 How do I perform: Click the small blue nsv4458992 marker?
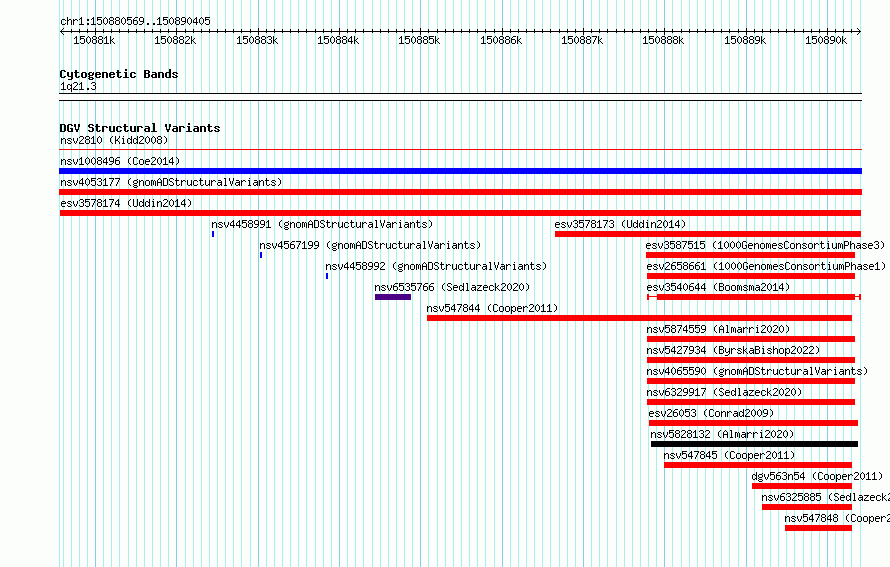327,276
